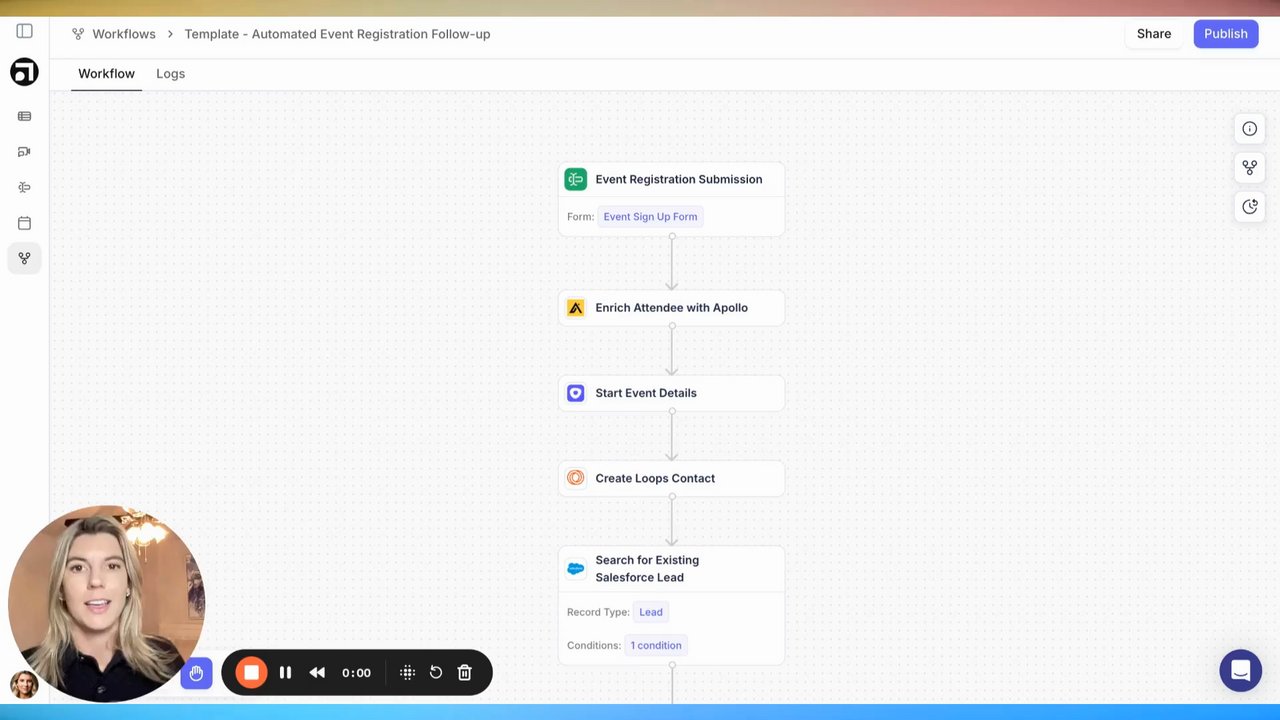Select the Event Registration Submission node
This screenshot has height=720, width=1280.
click(x=671, y=199)
